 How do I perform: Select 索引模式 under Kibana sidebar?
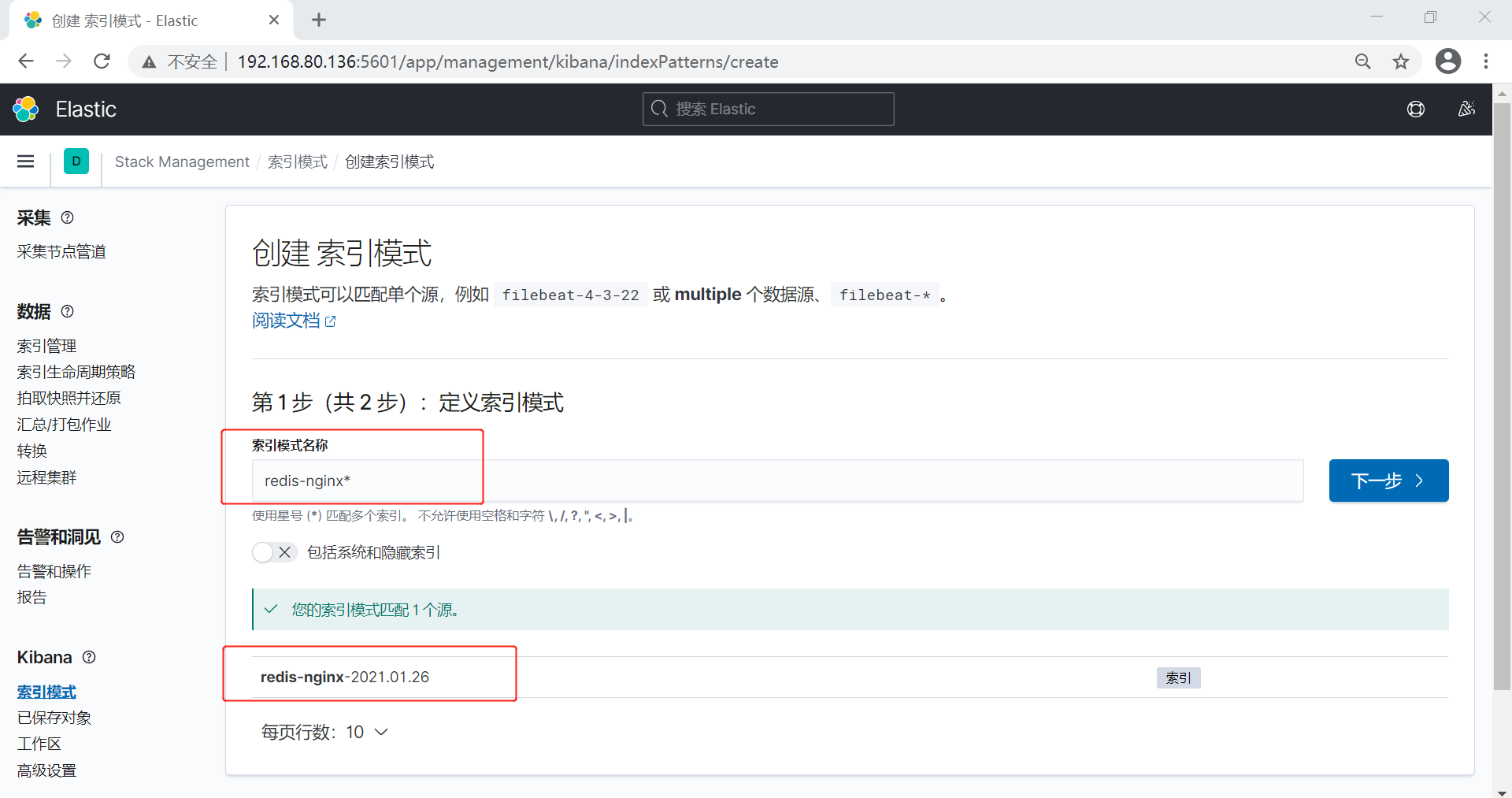pyautogui.click(x=46, y=692)
